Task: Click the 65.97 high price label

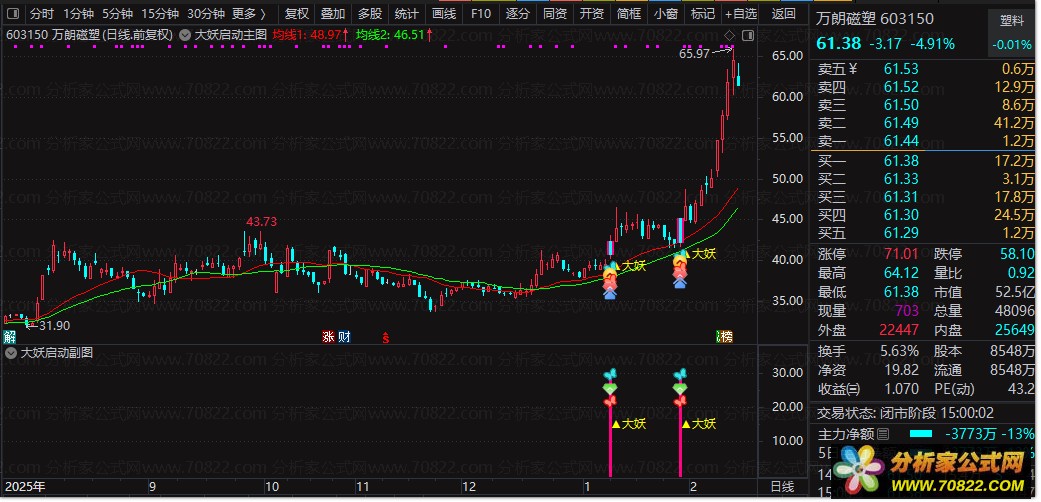Action: (694, 54)
